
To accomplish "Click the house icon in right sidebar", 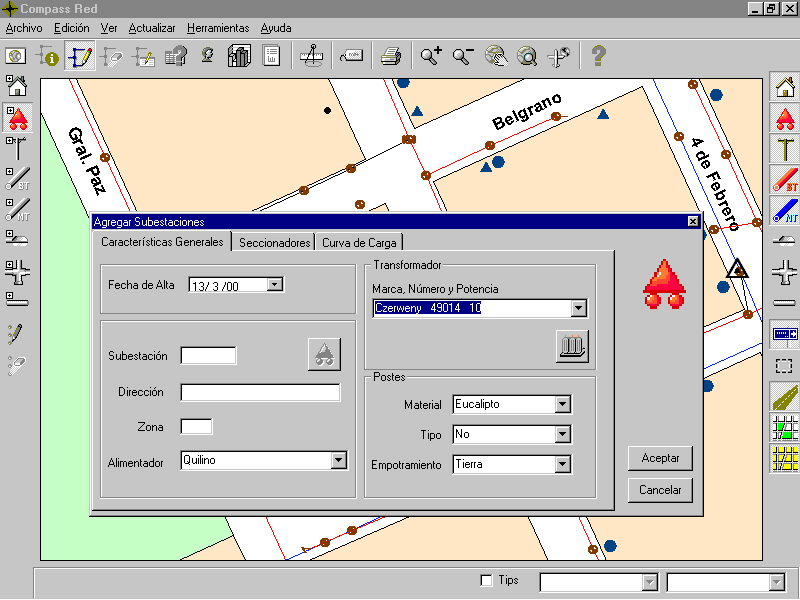I will click(x=785, y=86).
